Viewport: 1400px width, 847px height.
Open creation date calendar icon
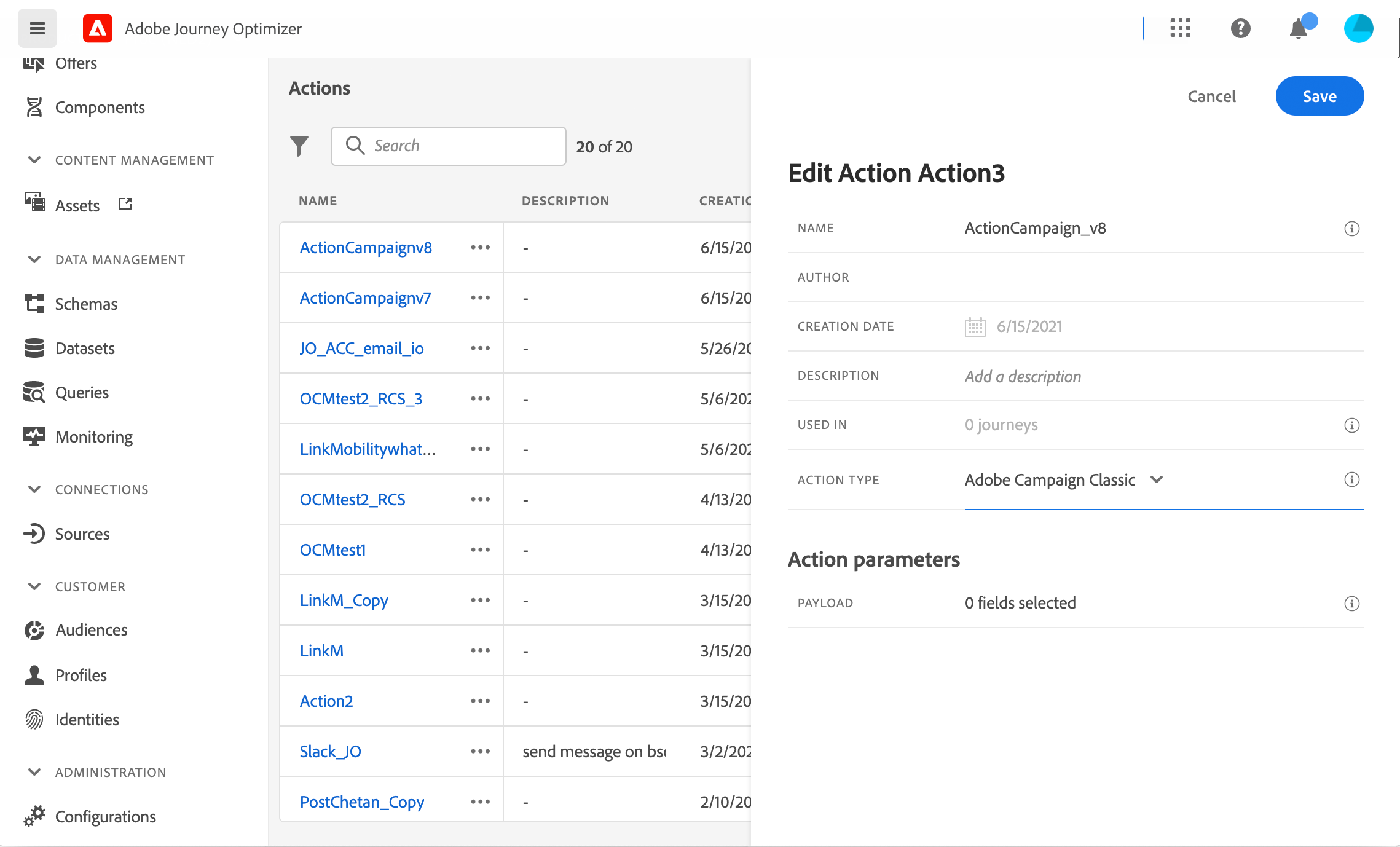click(x=975, y=327)
